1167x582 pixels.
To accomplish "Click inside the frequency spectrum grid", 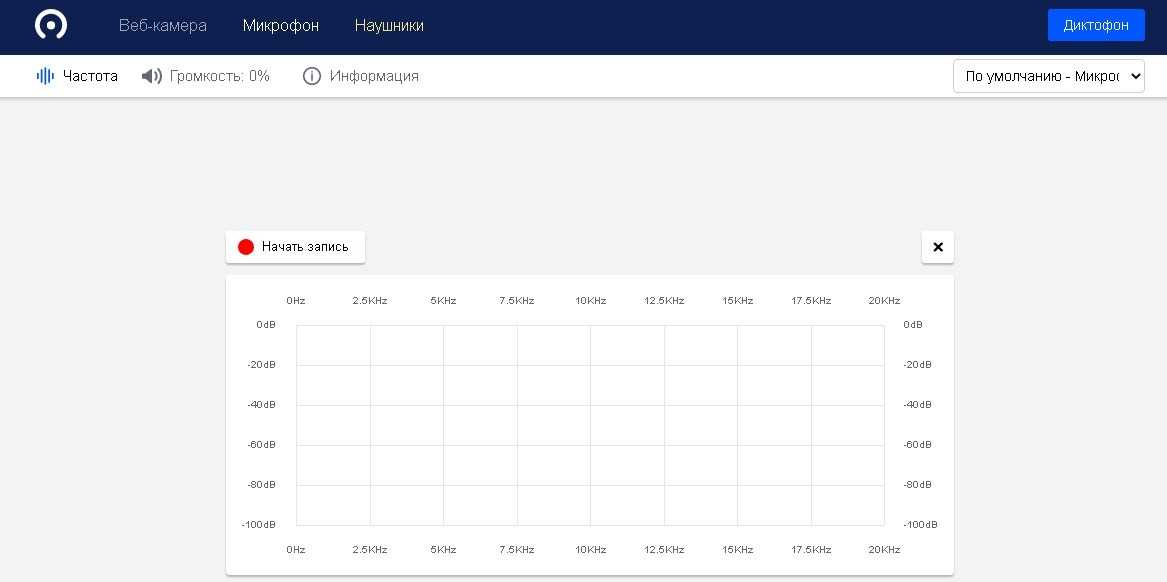I will [590, 425].
